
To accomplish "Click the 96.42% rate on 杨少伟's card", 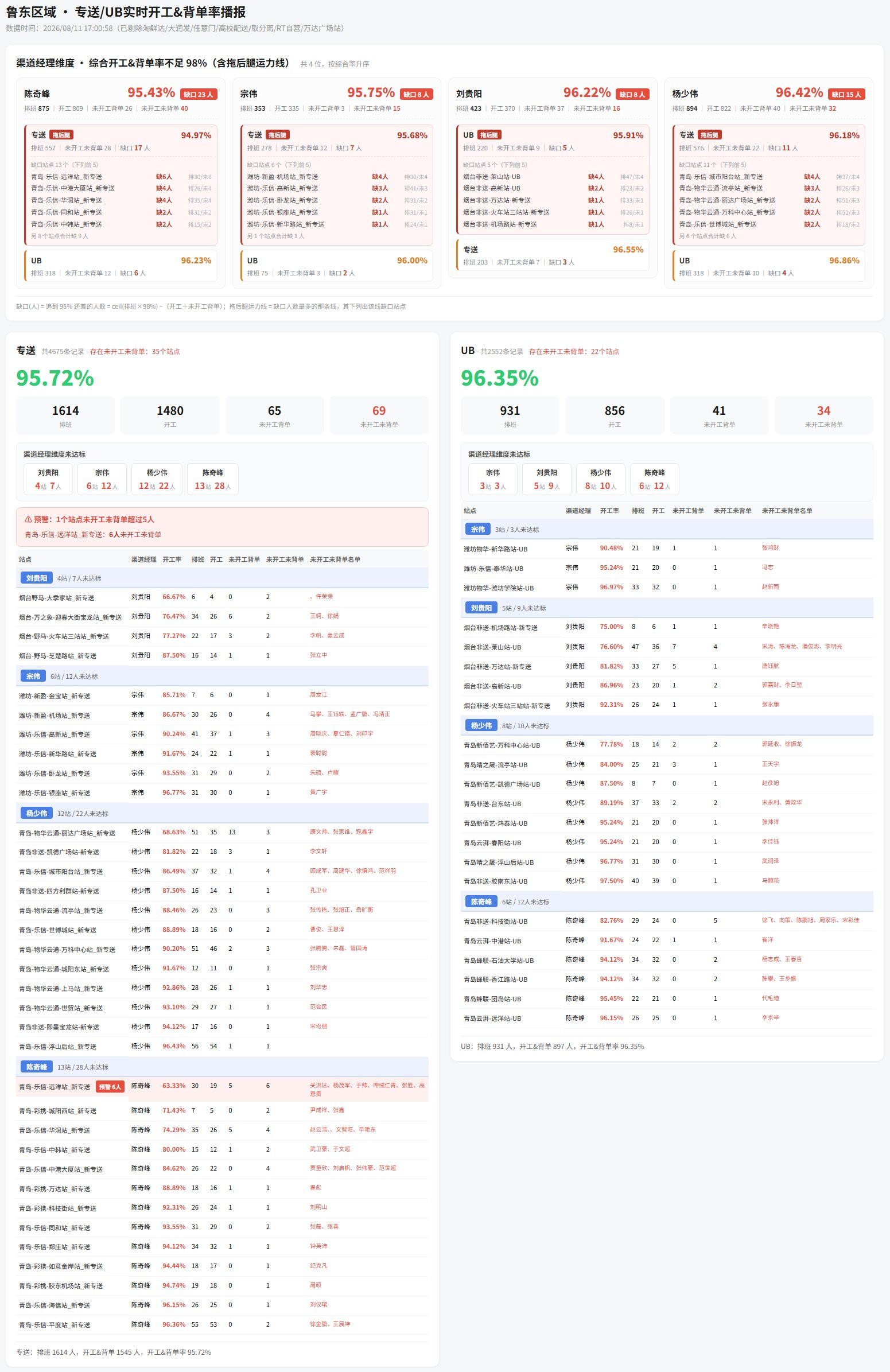I will 799,92.
